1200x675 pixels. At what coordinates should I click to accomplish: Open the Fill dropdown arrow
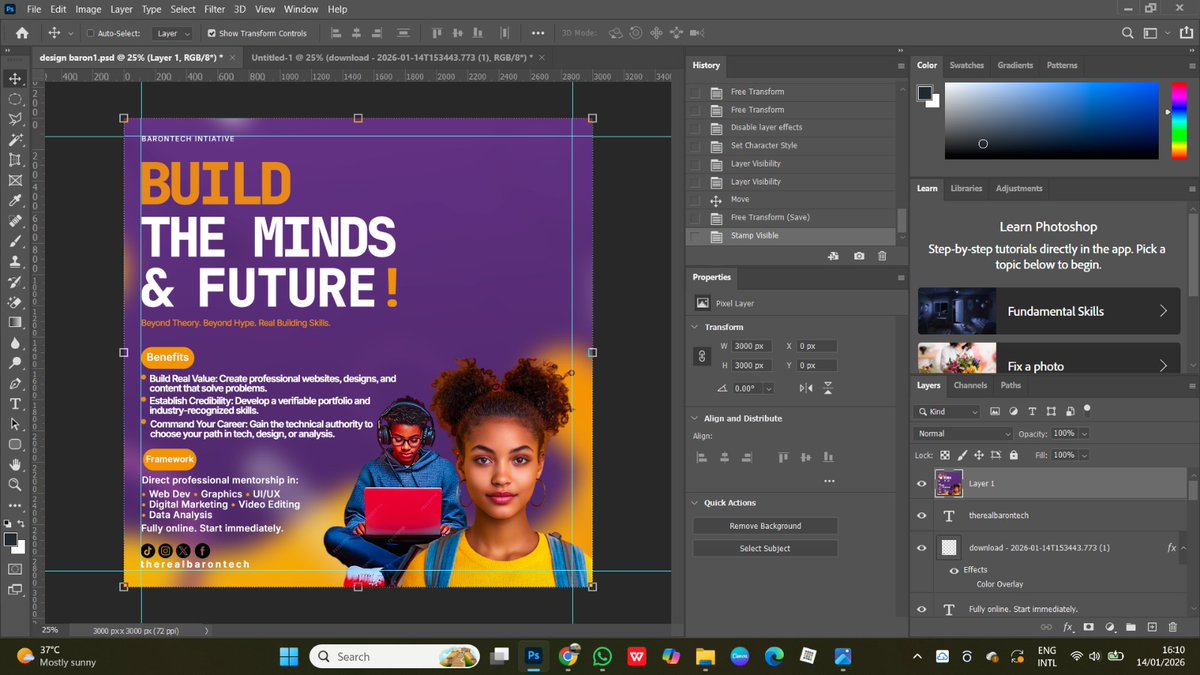click(1084, 455)
